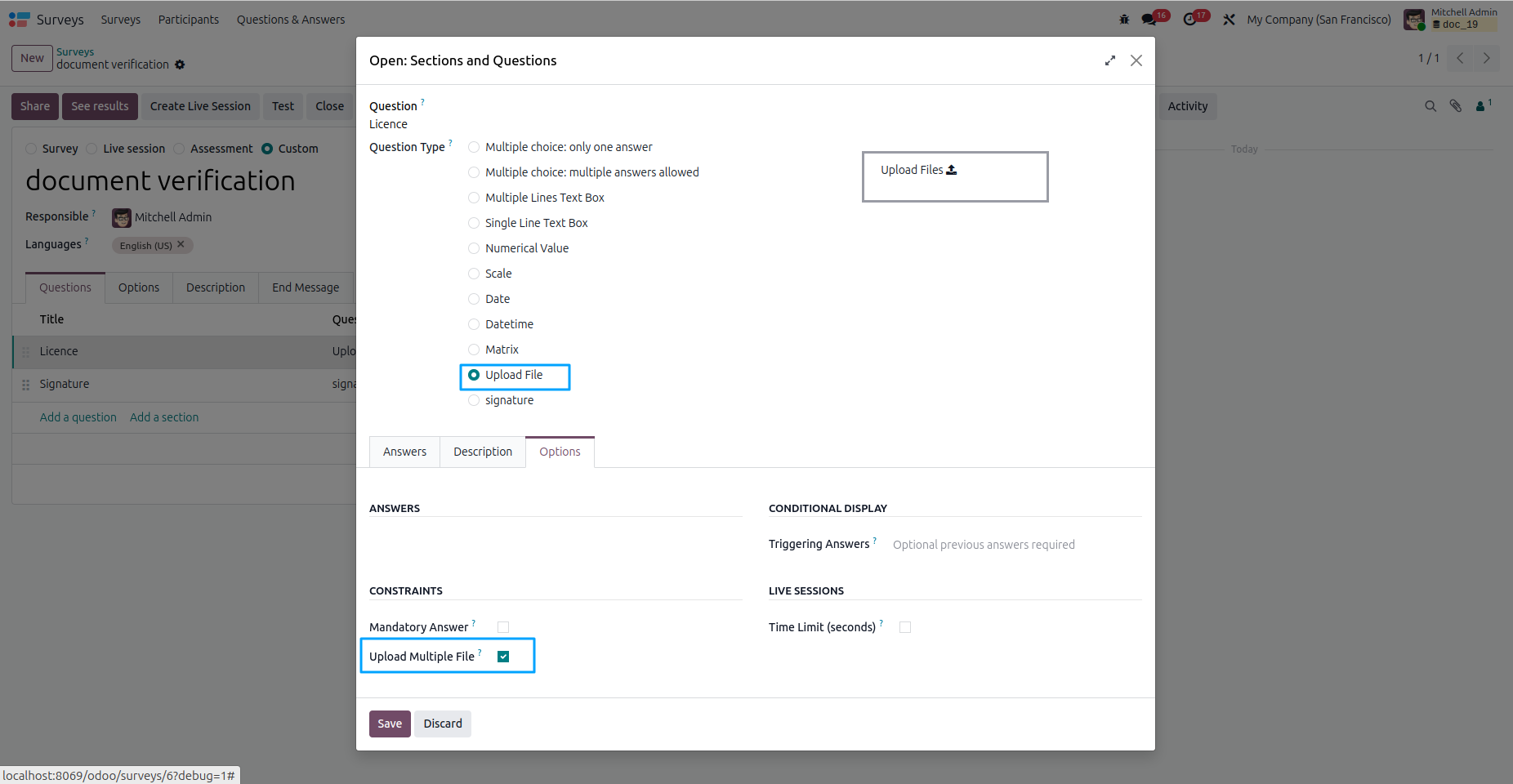Open the Participants menu
The height and width of the screenshot is (784, 1513).
[x=189, y=19]
